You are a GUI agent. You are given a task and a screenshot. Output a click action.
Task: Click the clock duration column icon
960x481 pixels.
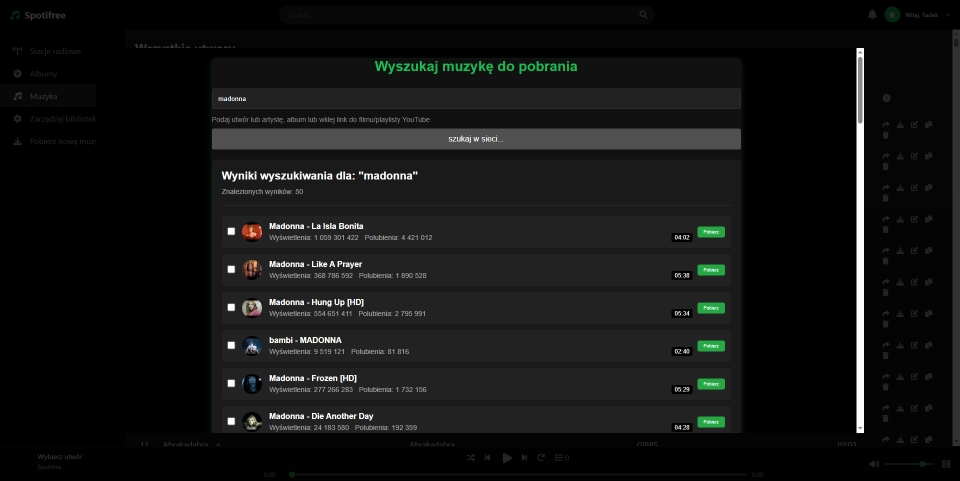(x=886, y=98)
